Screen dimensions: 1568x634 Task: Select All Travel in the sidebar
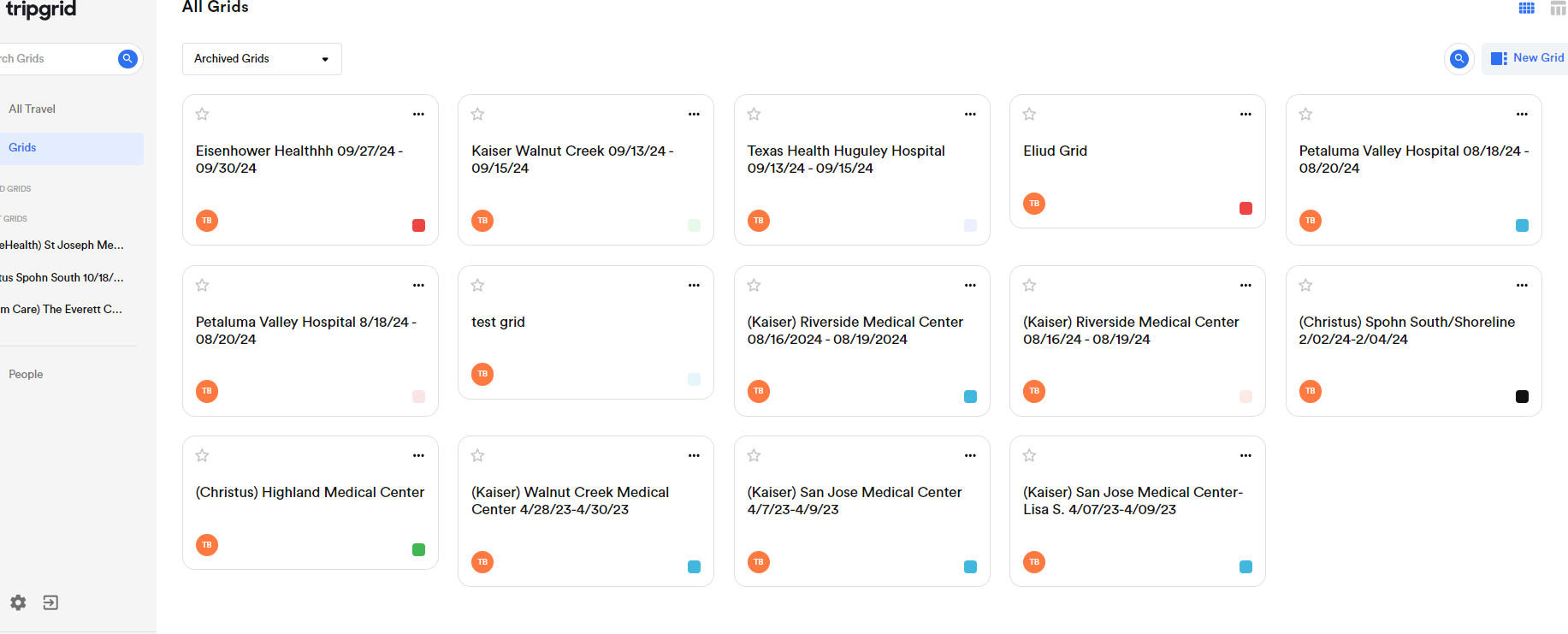[32, 109]
